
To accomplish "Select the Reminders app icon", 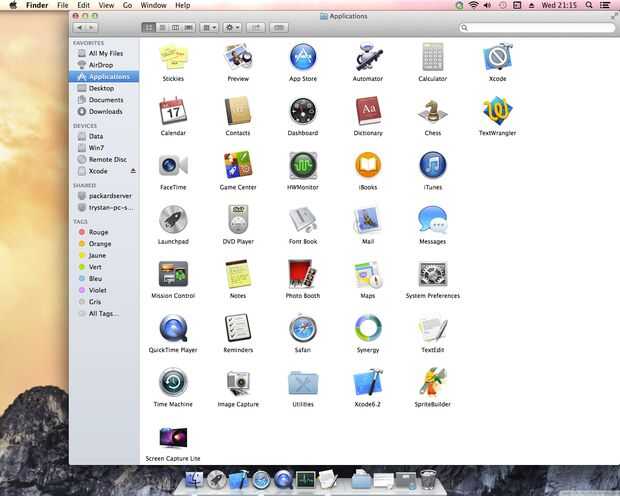I will (x=238, y=329).
